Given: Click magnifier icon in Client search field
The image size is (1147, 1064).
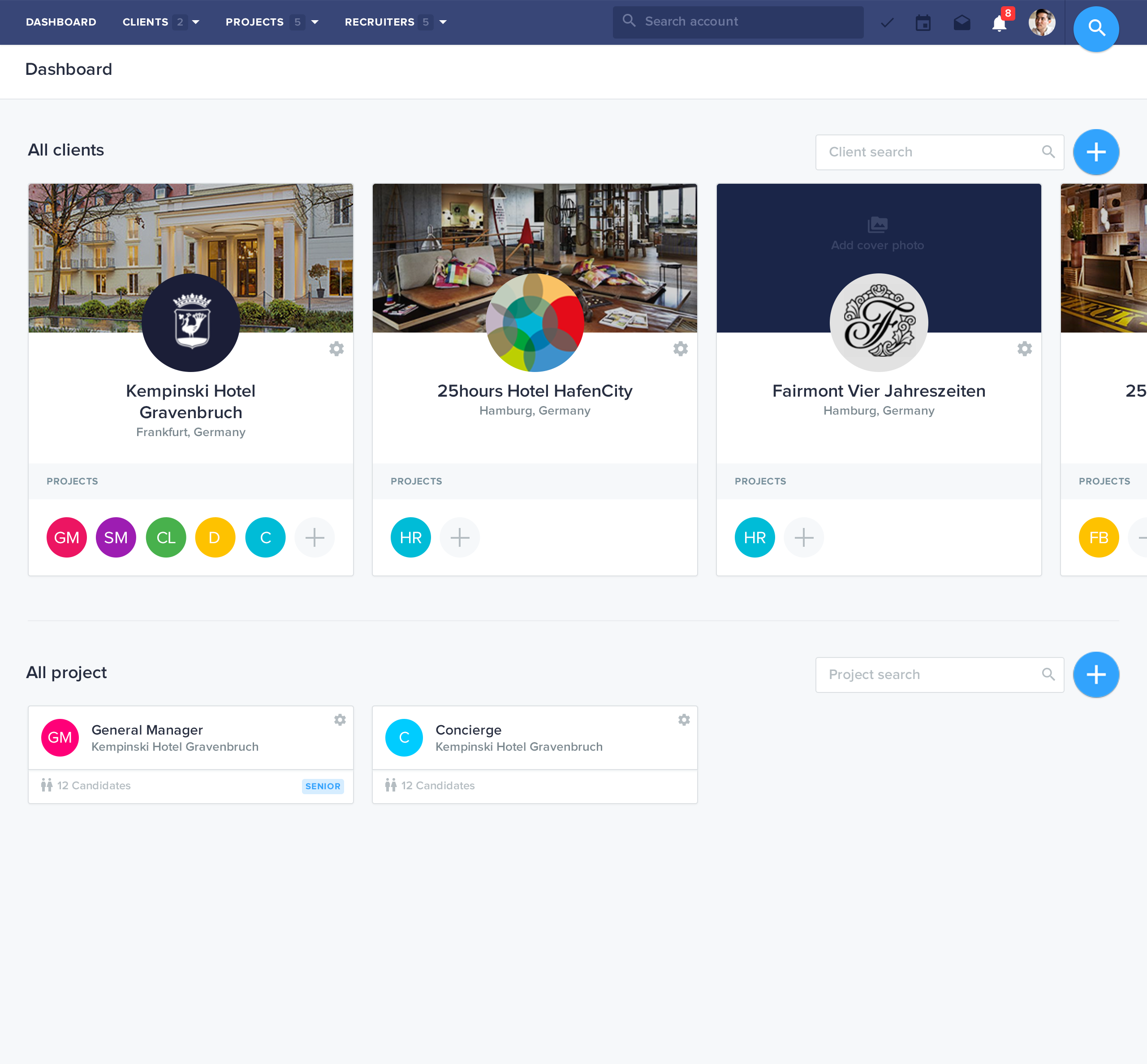Looking at the screenshot, I should pos(1048,152).
